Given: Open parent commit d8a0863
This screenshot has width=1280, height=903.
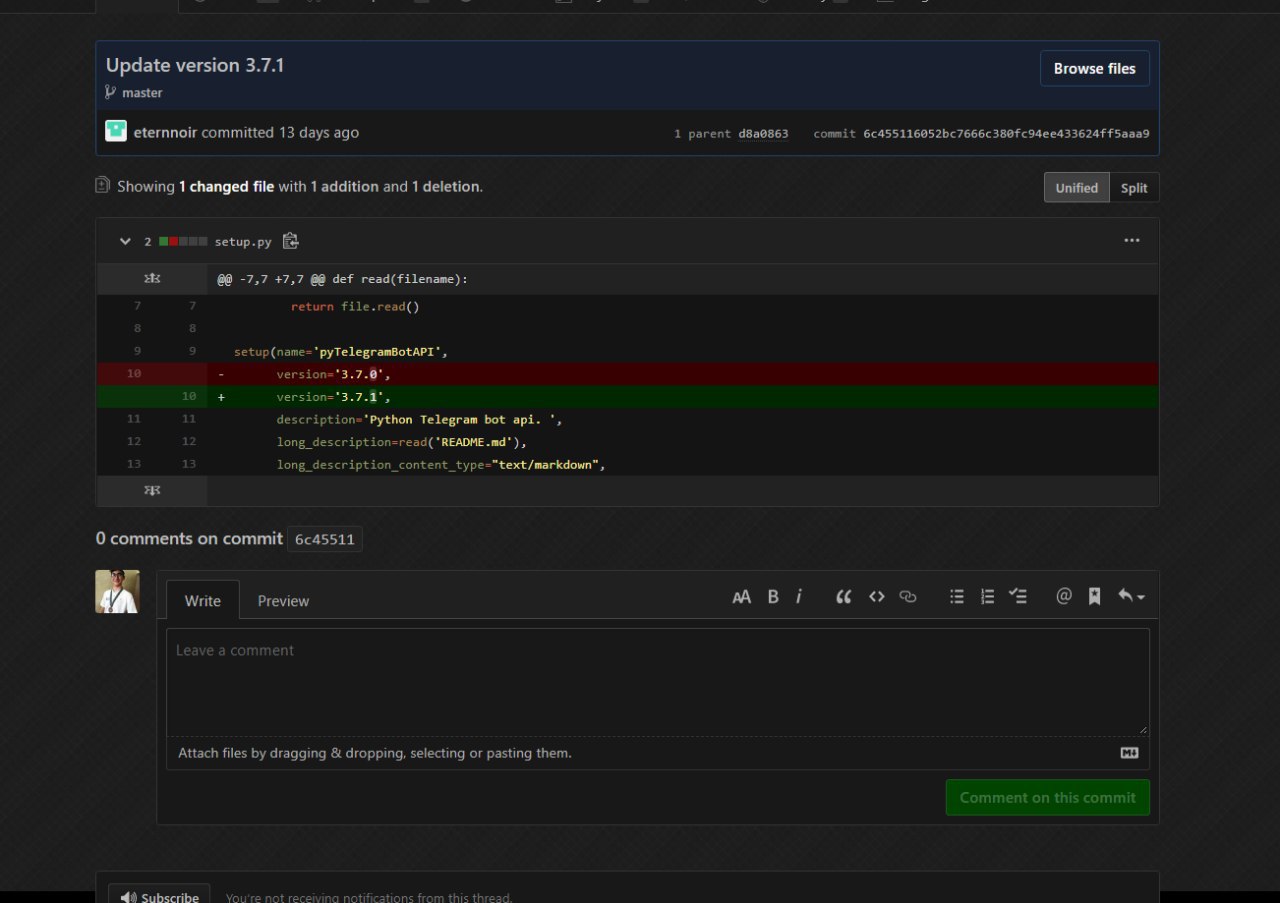Looking at the screenshot, I should pyautogui.click(x=763, y=134).
